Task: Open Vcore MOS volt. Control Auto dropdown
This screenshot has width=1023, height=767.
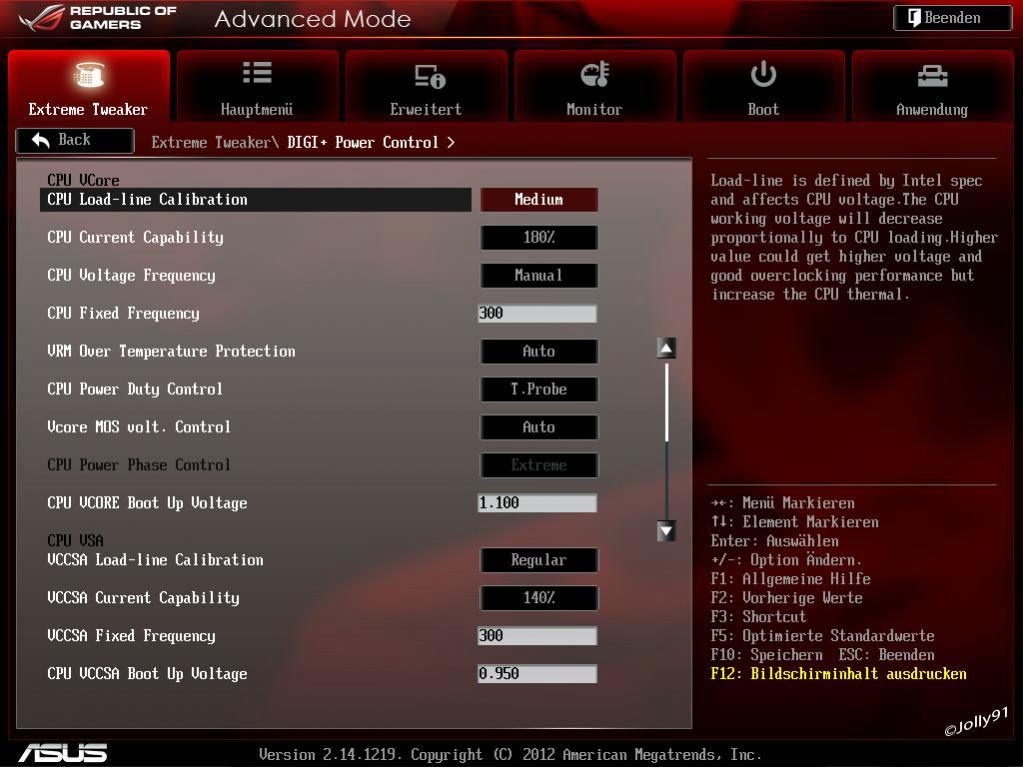Action: point(539,427)
